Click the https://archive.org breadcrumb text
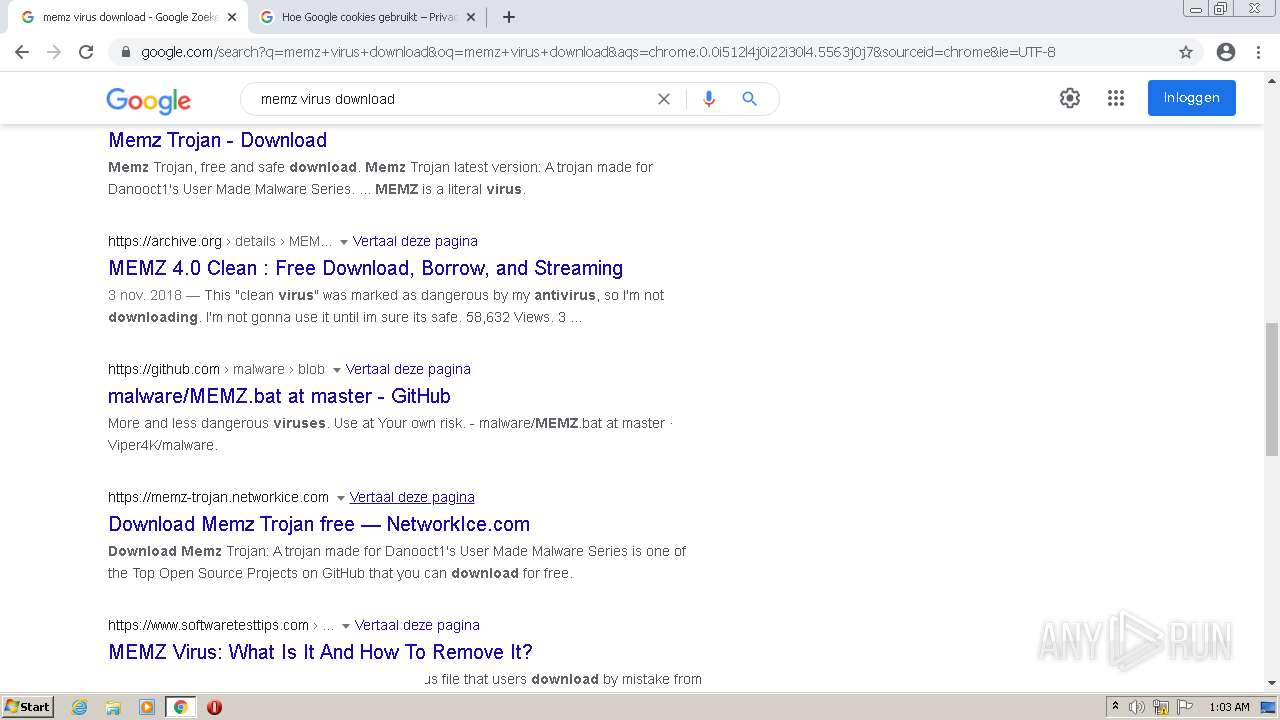 (x=165, y=241)
